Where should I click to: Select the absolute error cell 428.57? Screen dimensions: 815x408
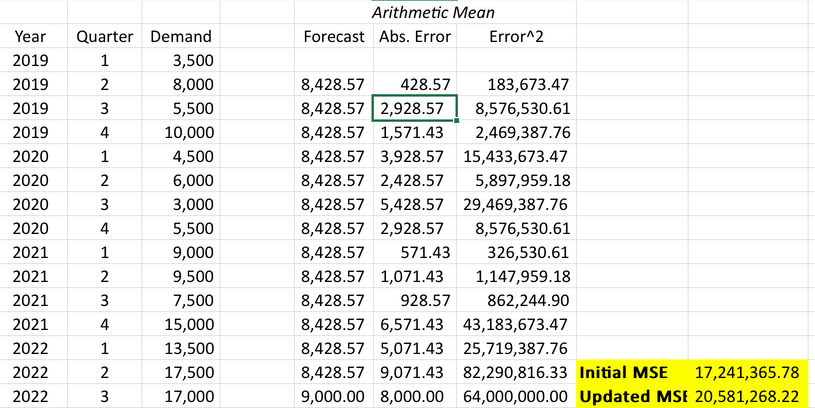pyautogui.click(x=415, y=85)
